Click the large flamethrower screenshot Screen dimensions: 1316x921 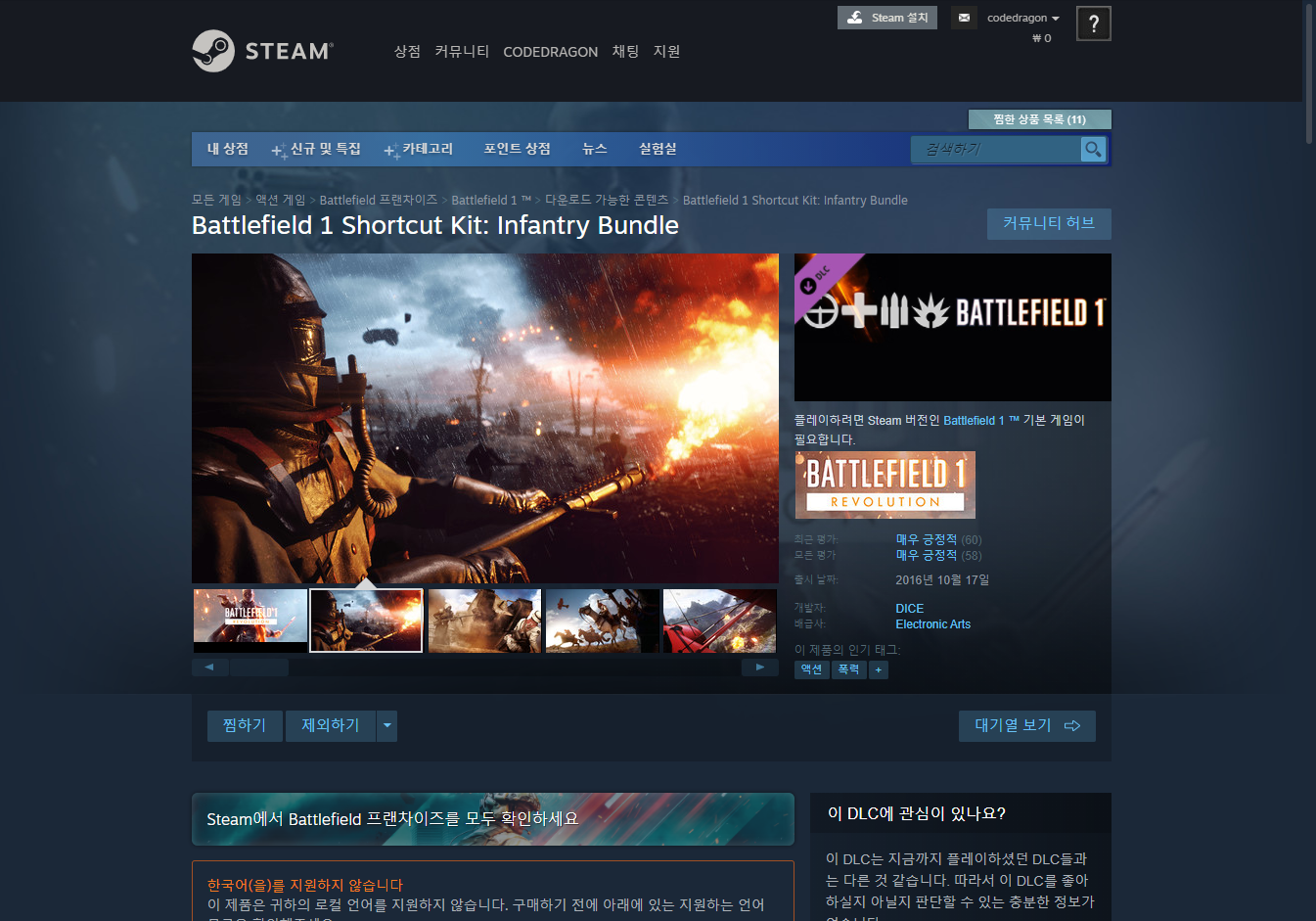(x=485, y=419)
